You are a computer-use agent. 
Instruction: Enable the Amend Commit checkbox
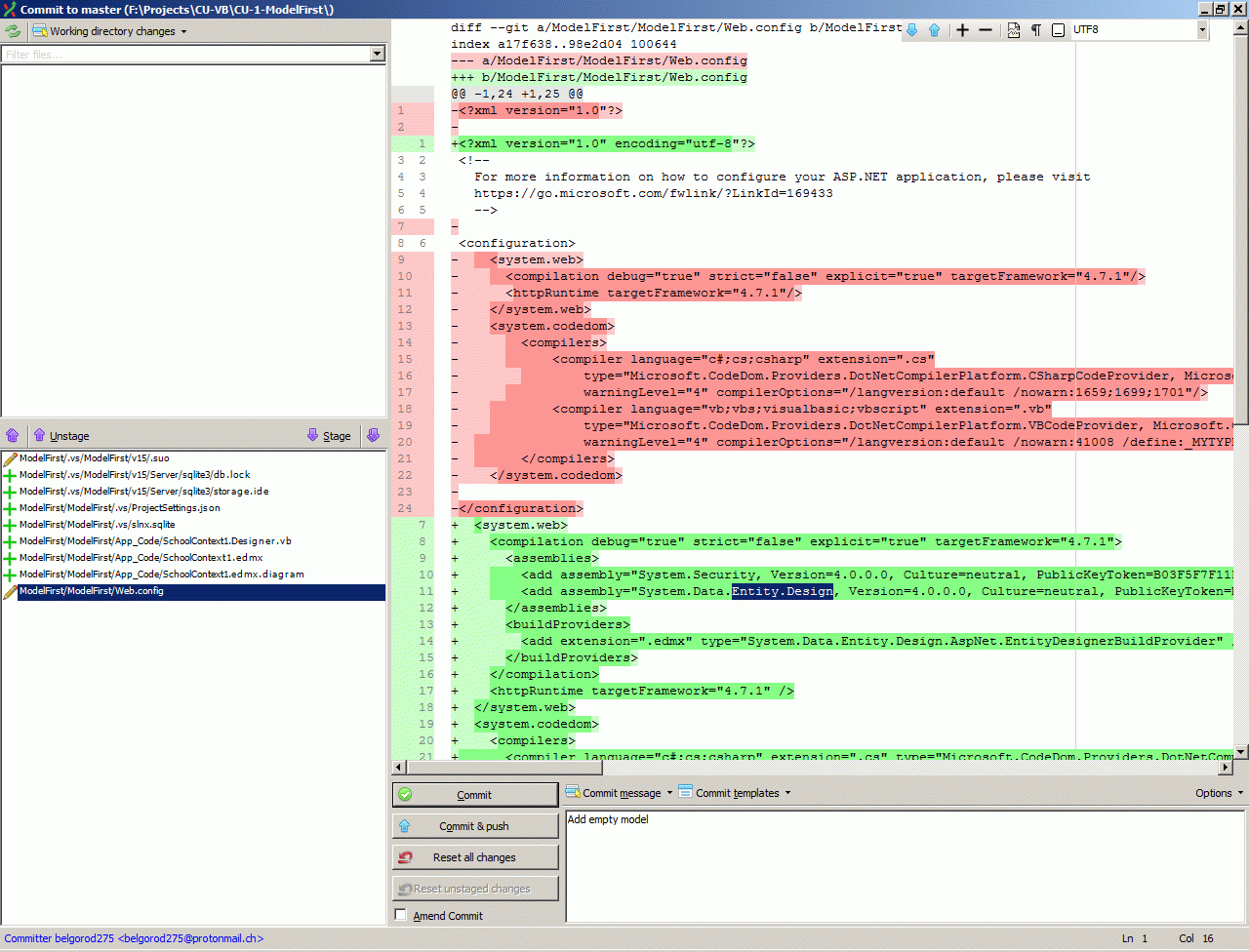pyautogui.click(x=400, y=915)
